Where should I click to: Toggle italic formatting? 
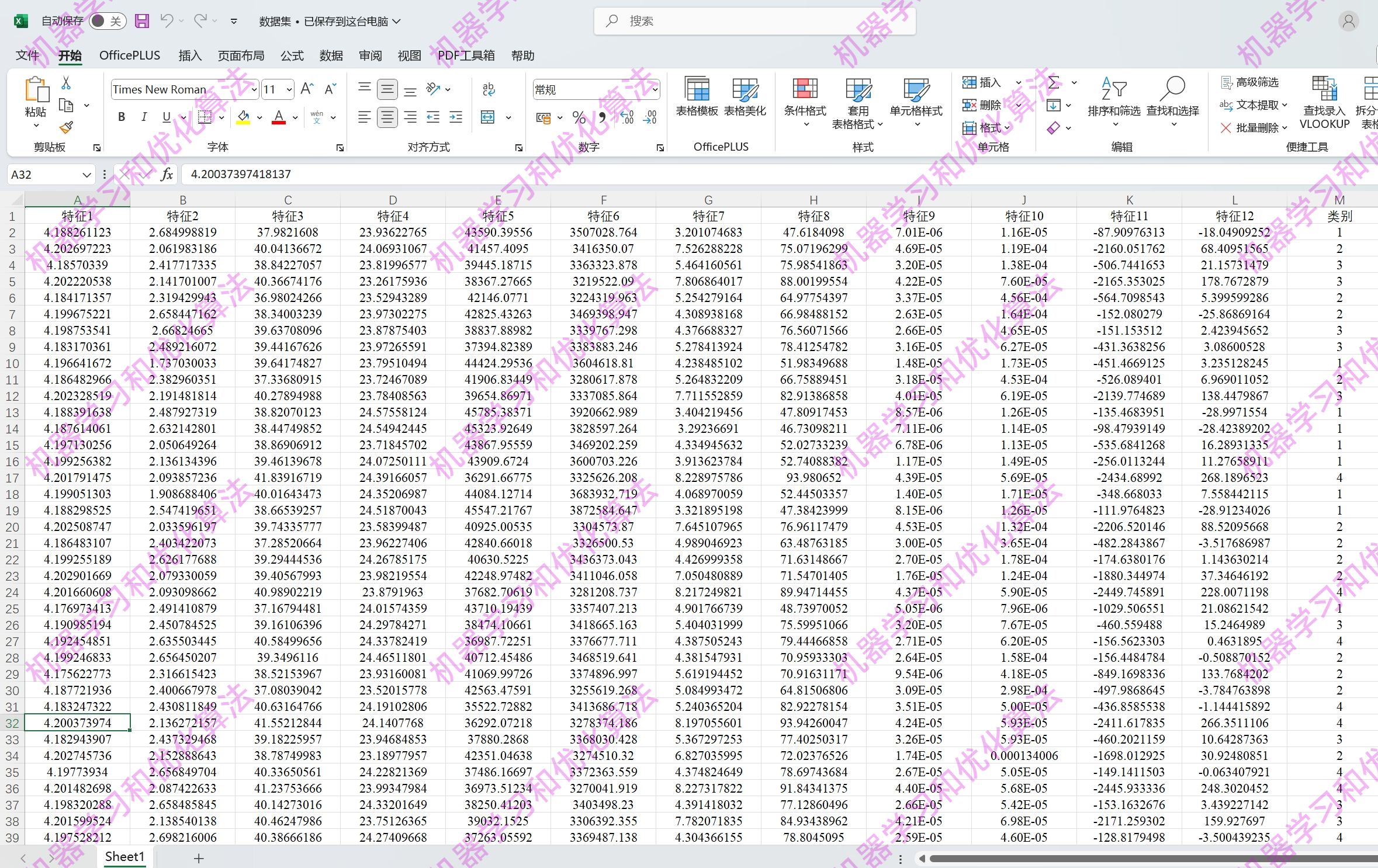(x=144, y=117)
